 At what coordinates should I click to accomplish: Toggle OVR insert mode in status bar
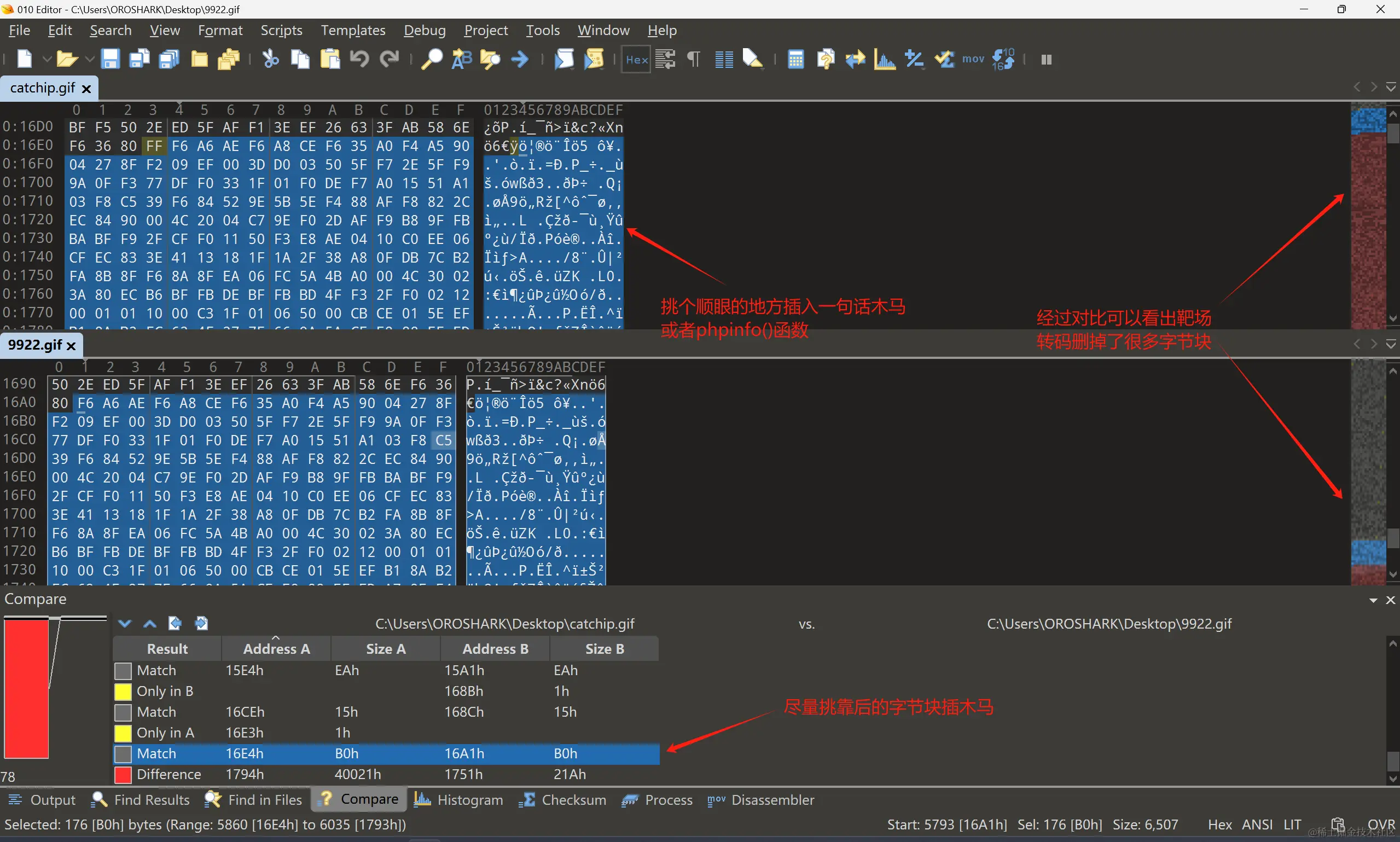(x=1381, y=825)
